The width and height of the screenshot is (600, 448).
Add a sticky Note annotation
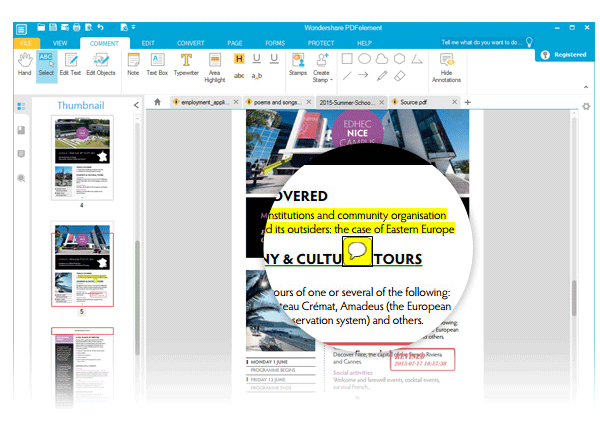(133, 64)
